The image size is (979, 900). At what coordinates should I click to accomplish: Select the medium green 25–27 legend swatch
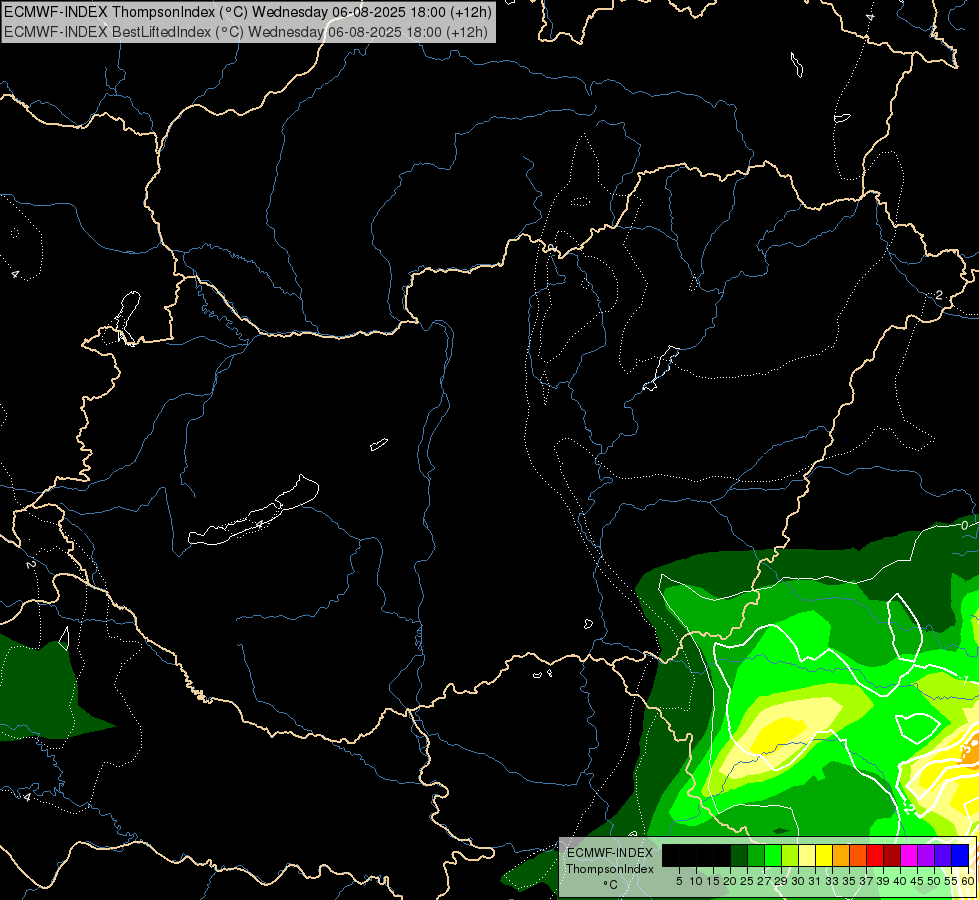tap(756, 855)
